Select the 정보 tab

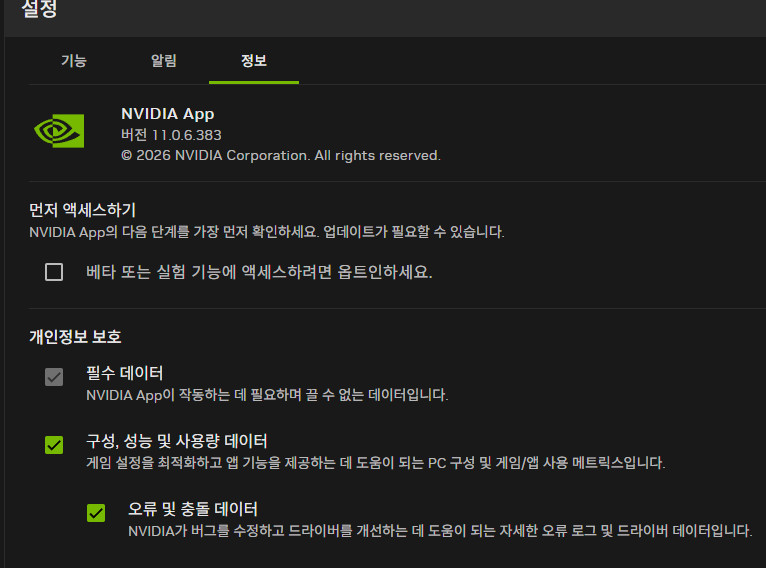[x=254, y=61]
